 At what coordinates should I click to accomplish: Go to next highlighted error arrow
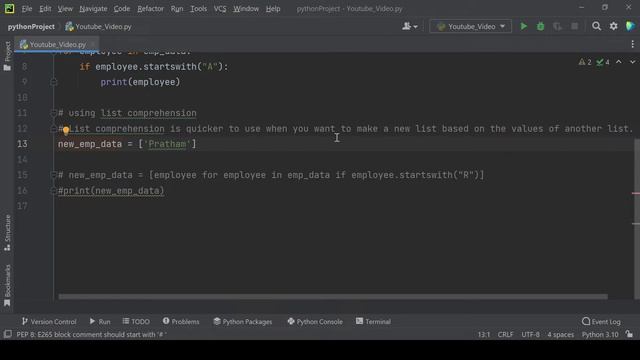[x=632, y=62]
